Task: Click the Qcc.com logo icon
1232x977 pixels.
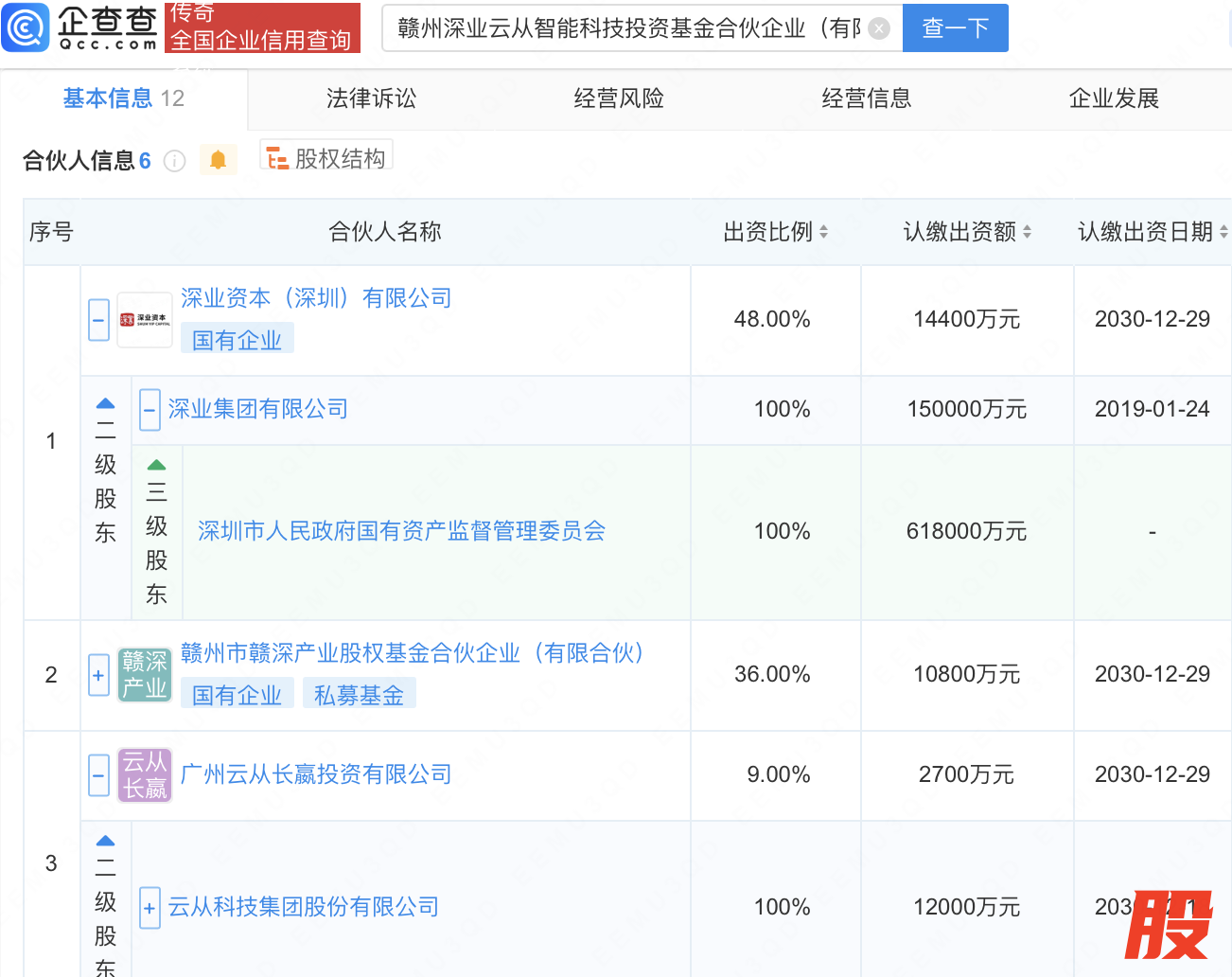Action: 26,27
